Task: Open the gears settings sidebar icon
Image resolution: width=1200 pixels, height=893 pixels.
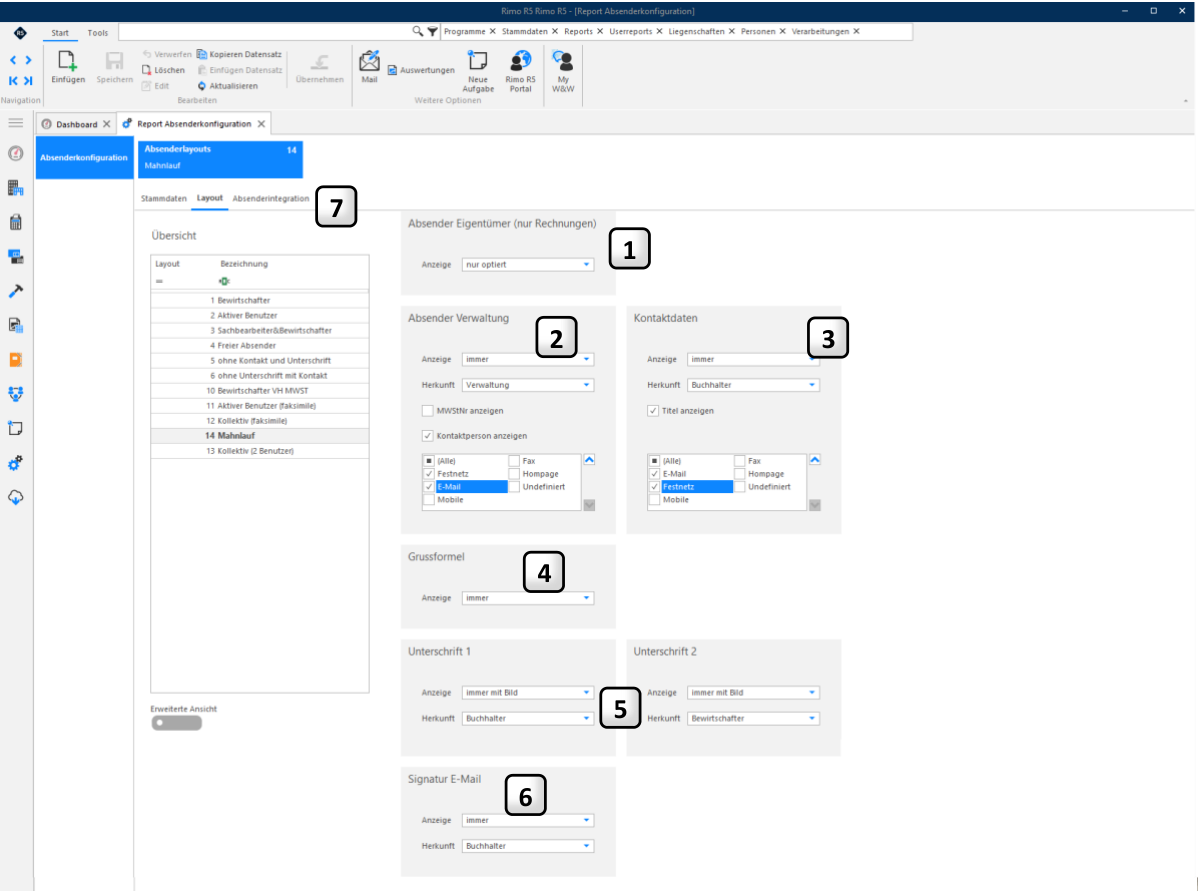Action: [x=15, y=463]
